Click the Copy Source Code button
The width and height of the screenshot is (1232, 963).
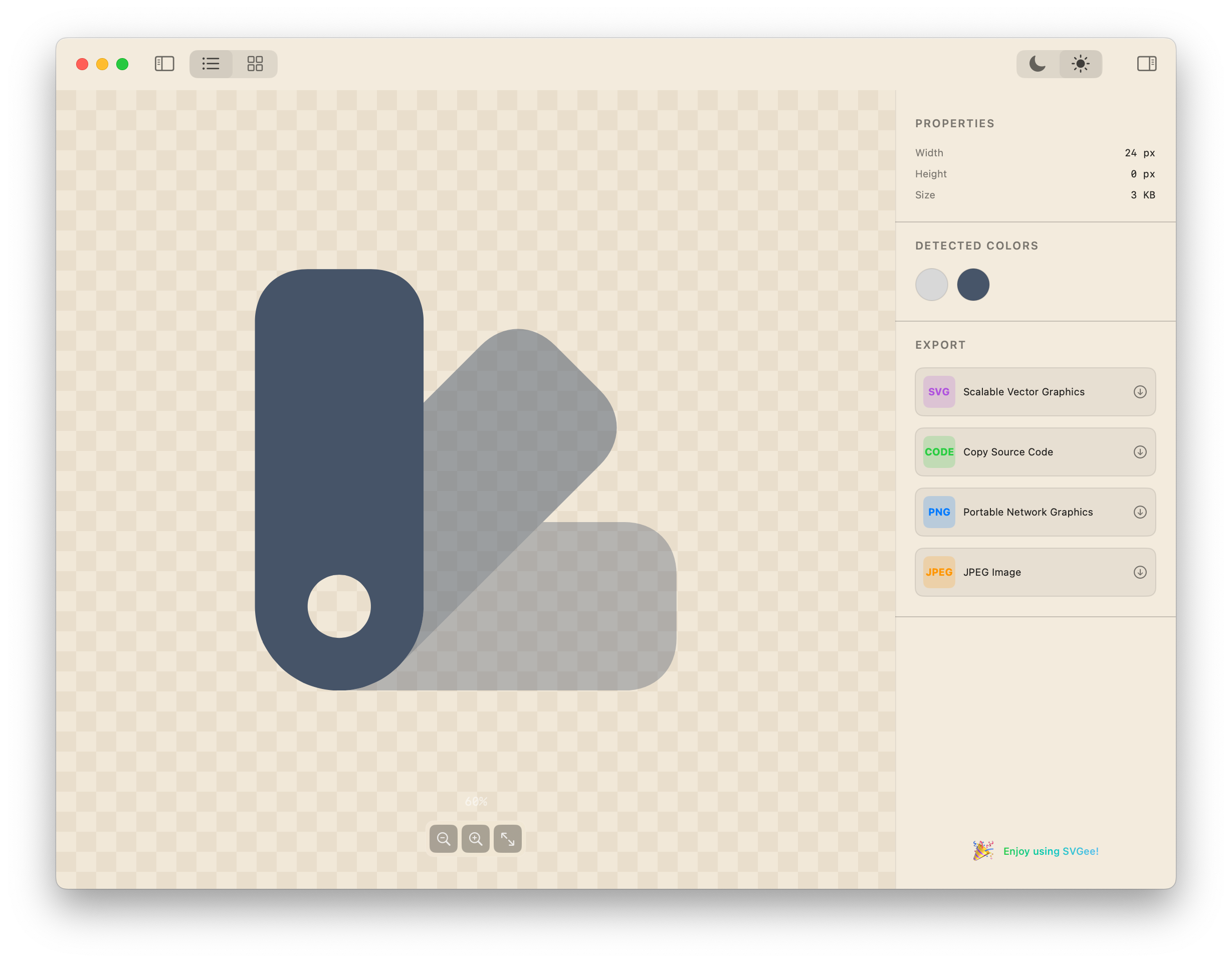point(1035,451)
